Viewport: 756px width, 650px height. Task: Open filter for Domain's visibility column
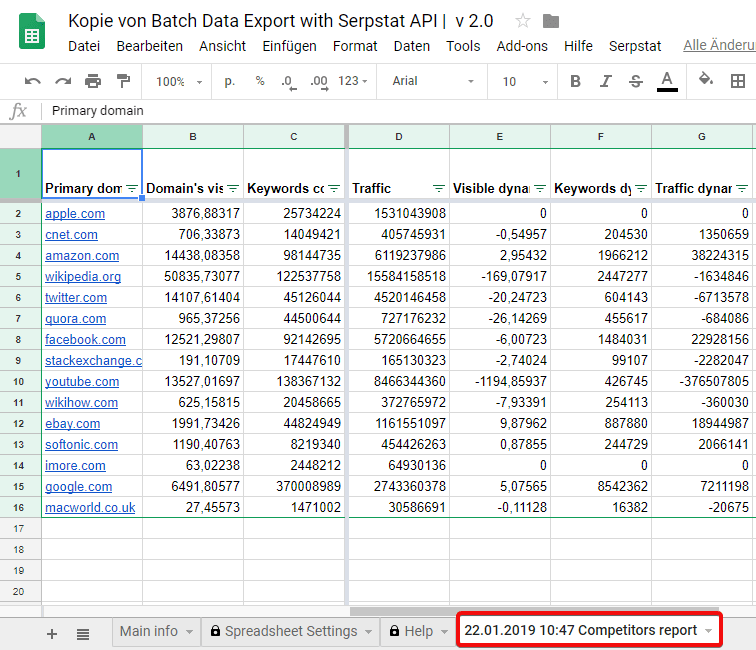[x=233, y=189]
